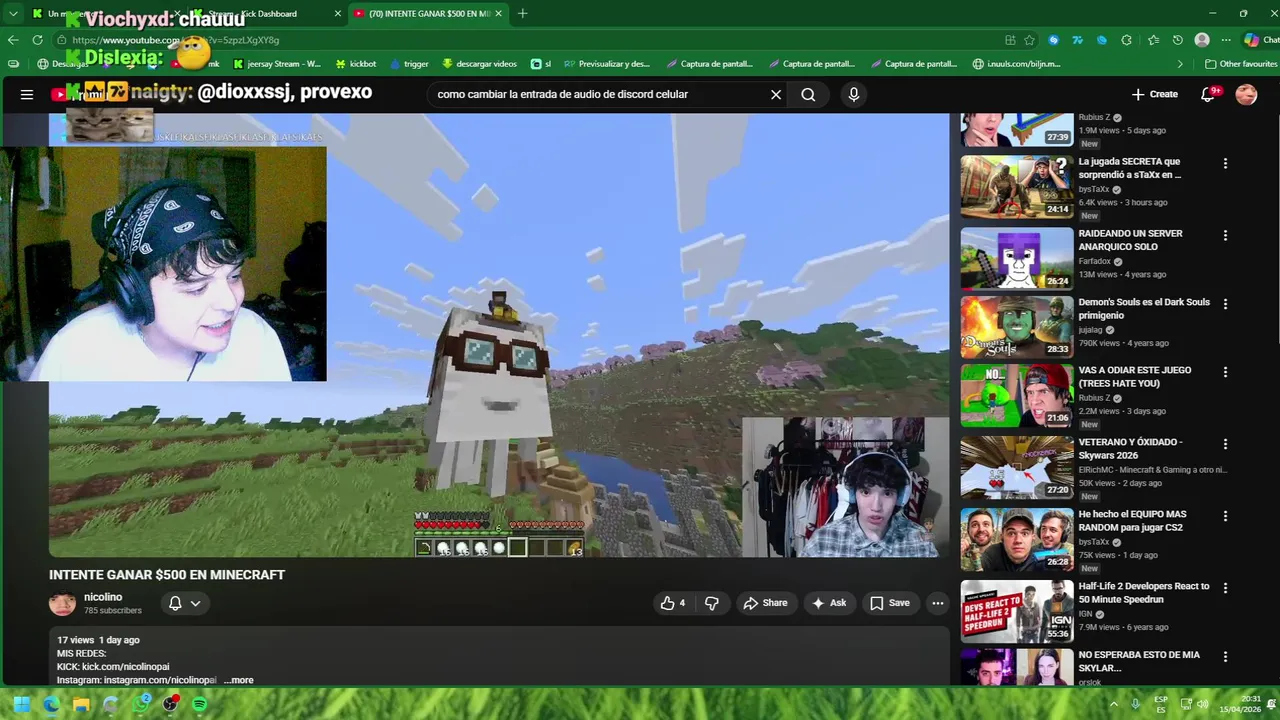The height and width of the screenshot is (720, 1280).
Task: Open browser settings three-dot menu
Action: (1226, 40)
